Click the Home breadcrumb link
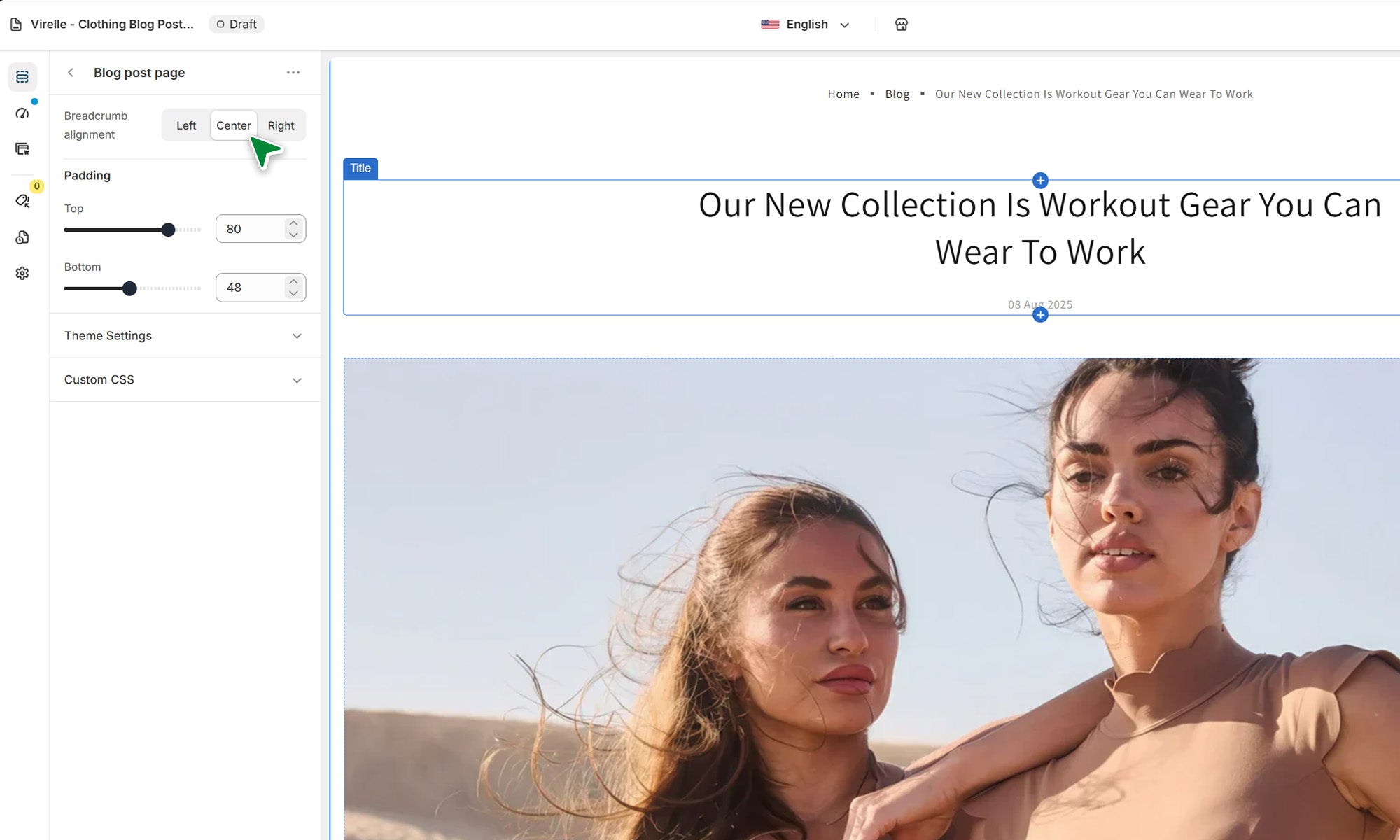1400x840 pixels. point(843,94)
